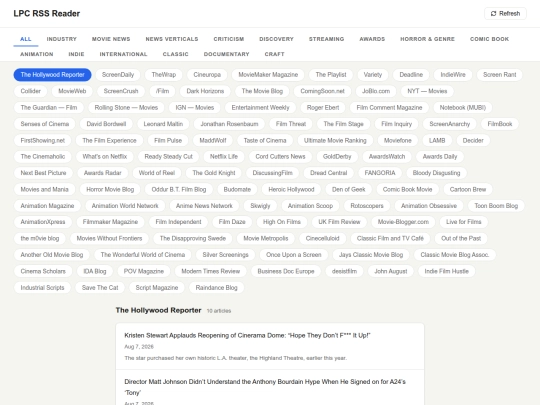Switch to COMIC BOOK tab
This screenshot has height=405, width=540.
(x=489, y=39)
